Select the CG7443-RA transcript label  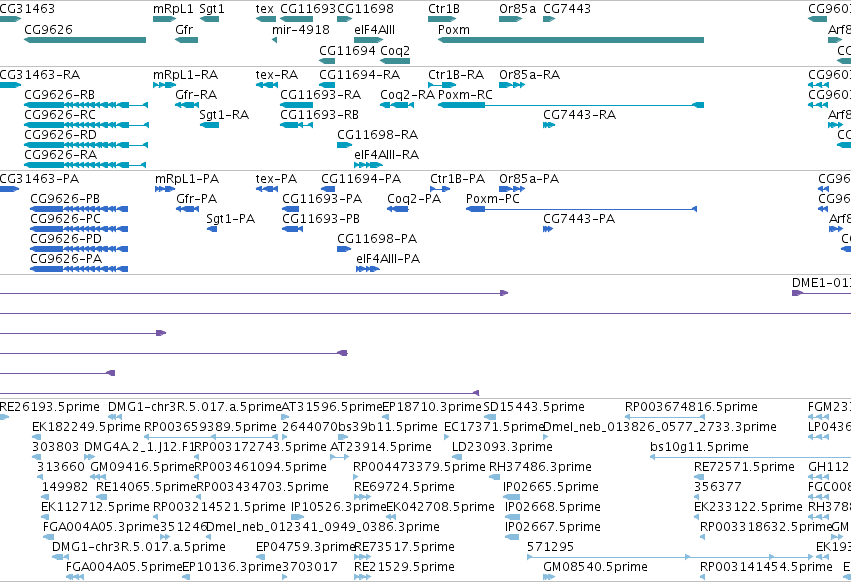(580, 115)
